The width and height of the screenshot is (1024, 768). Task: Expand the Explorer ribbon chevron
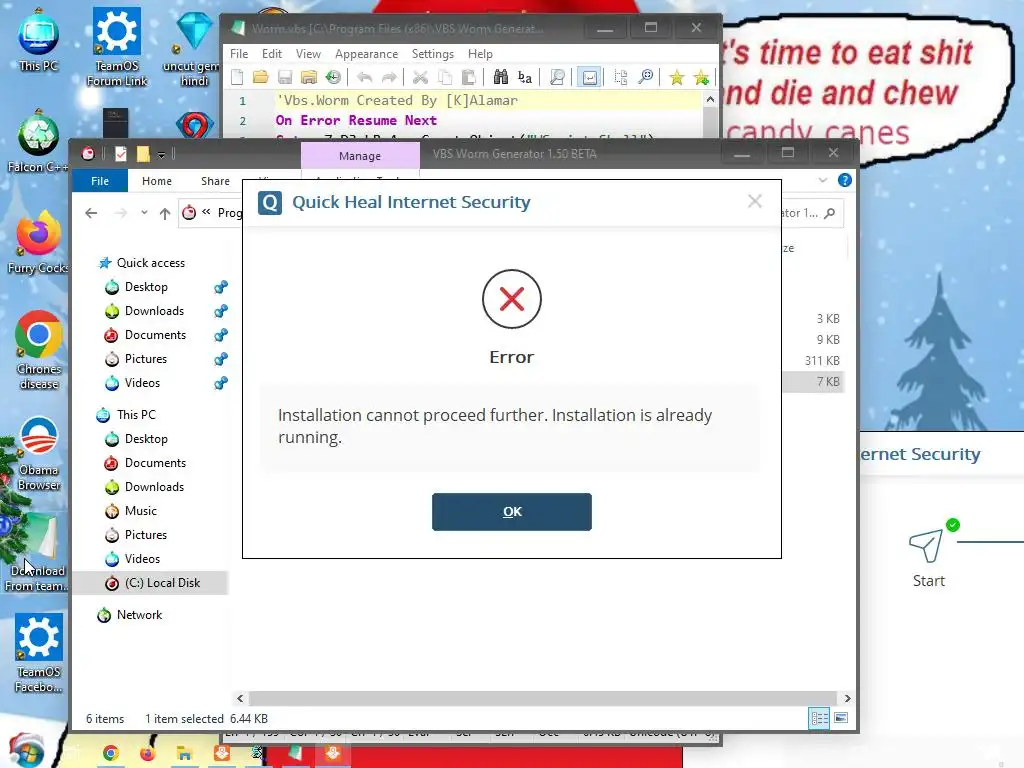tap(822, 180)
